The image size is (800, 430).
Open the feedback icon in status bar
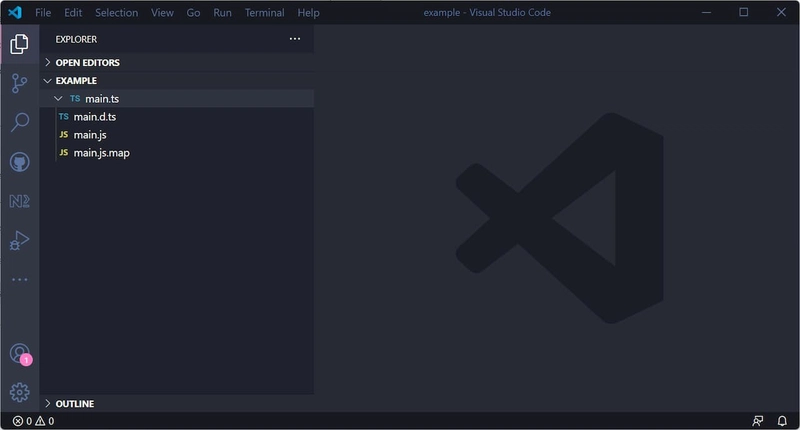[x=758, y=421]
